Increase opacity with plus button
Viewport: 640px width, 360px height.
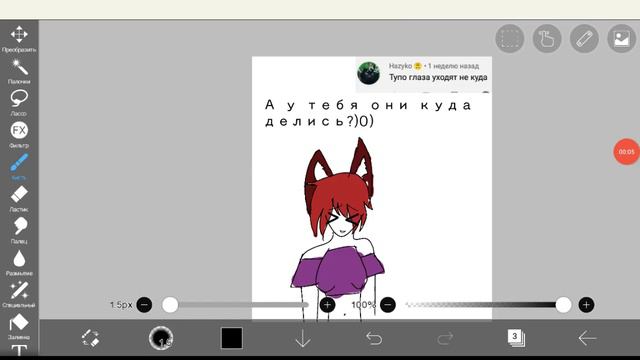(x=586, y=305)
